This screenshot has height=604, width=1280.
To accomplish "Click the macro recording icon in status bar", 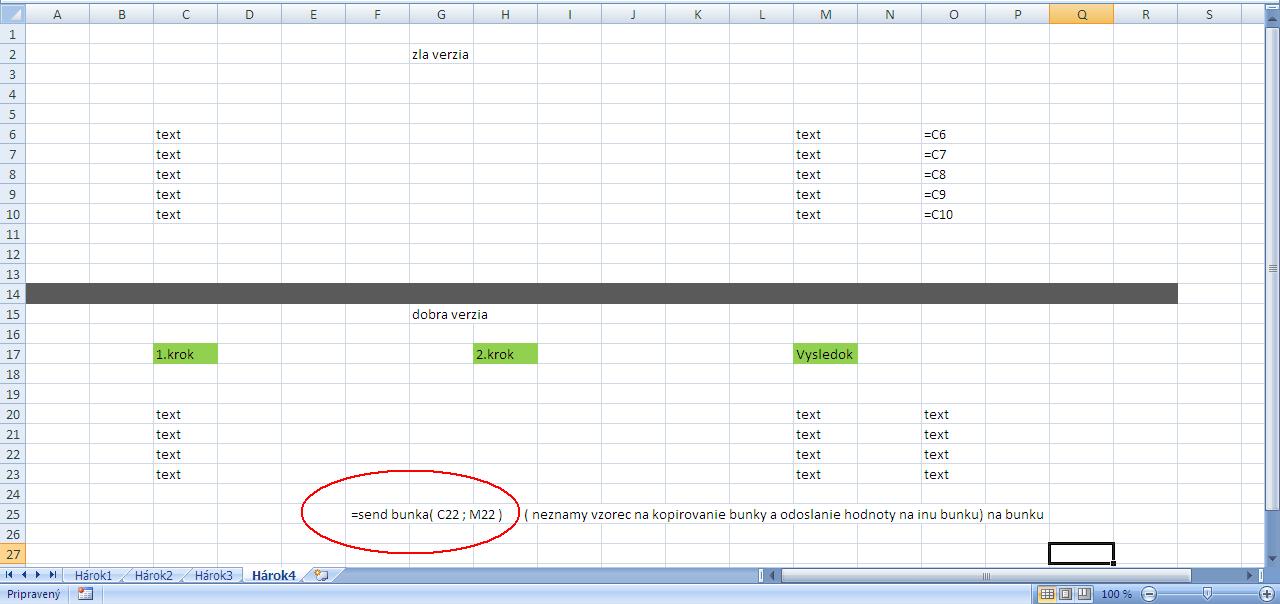I will (85, 594).
